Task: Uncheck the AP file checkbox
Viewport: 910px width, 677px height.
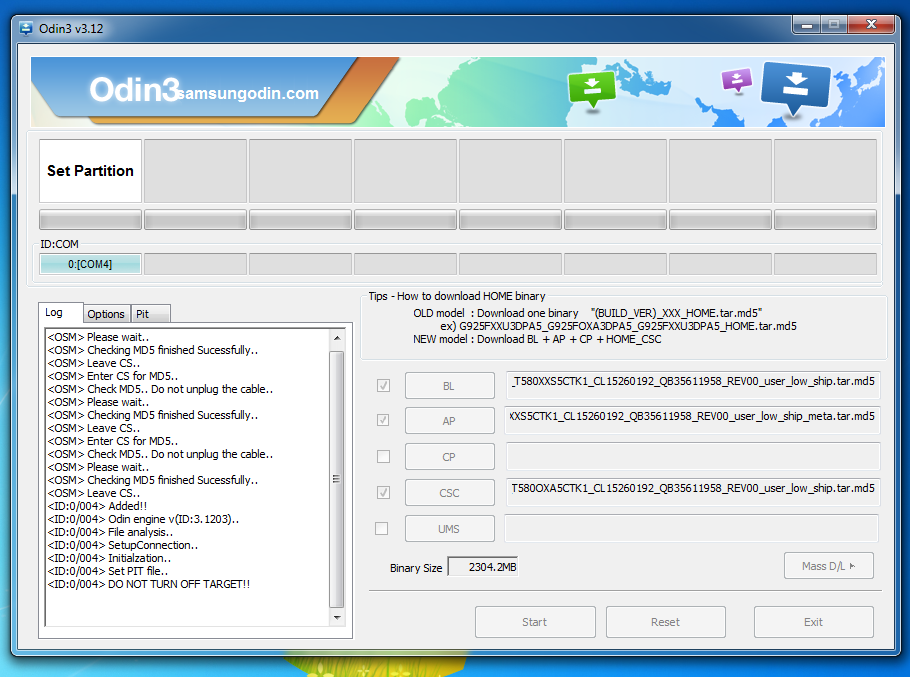Action: coord(383,421)
